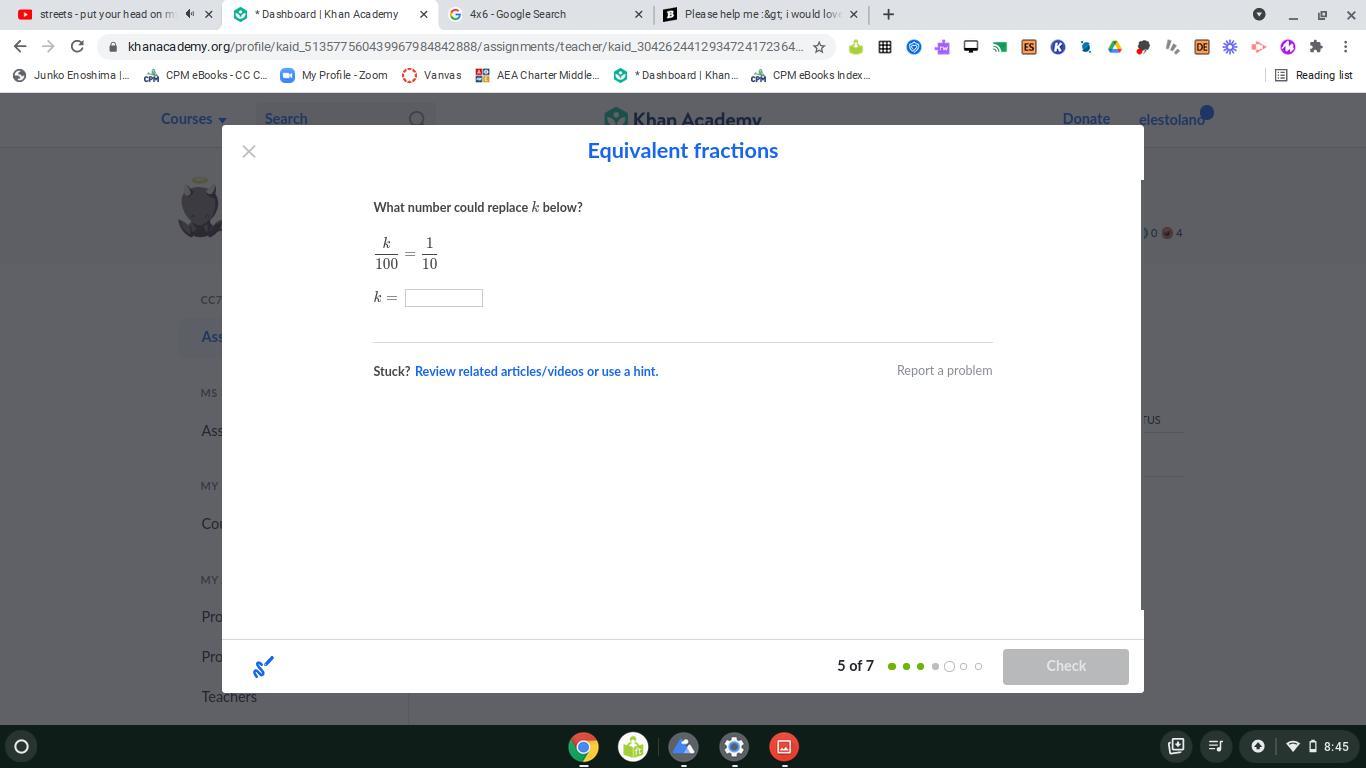Open the My Profile - Zoom bookmark

click(x=334, y=75)
